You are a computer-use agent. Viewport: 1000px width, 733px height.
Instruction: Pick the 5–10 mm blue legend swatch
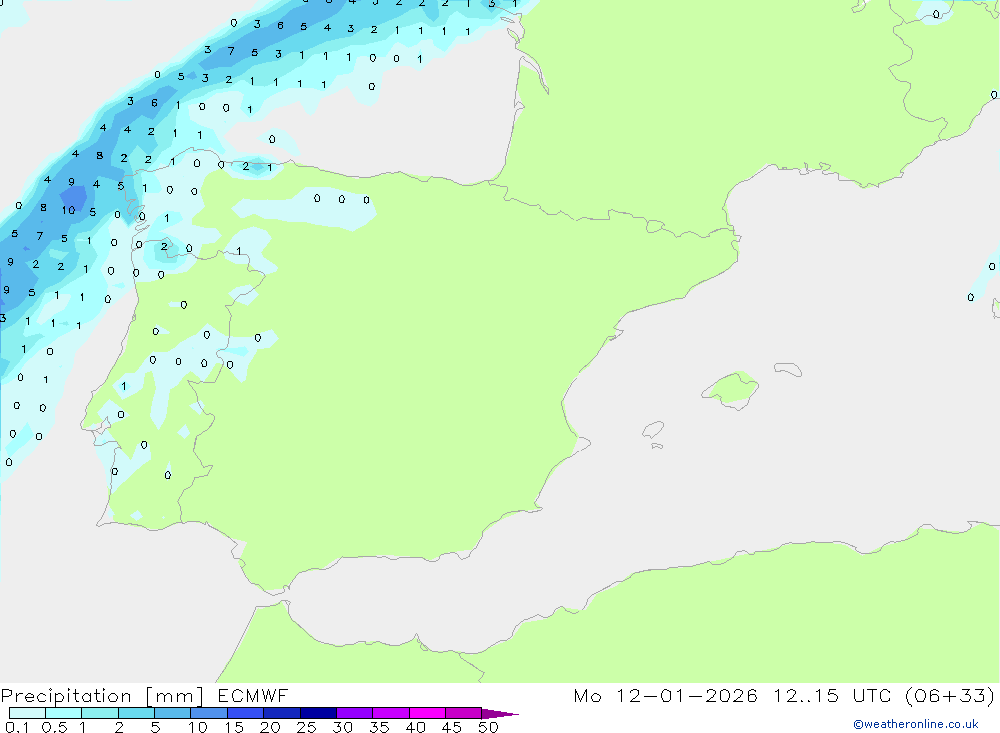click(173, 713)
